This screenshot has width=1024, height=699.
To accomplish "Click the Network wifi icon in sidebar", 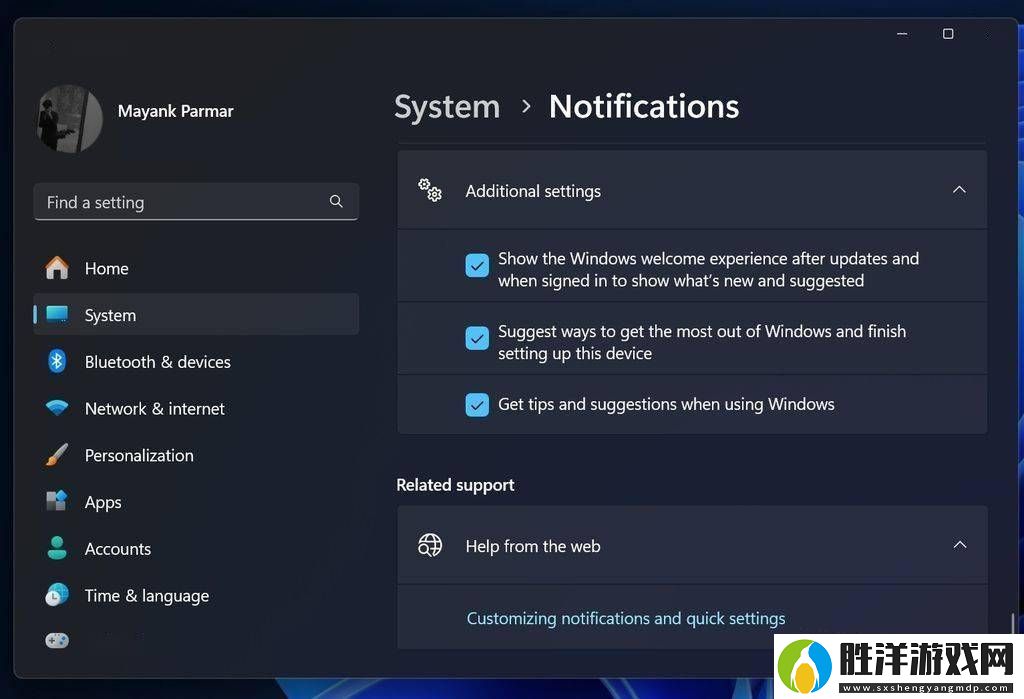I will point(57,408).
